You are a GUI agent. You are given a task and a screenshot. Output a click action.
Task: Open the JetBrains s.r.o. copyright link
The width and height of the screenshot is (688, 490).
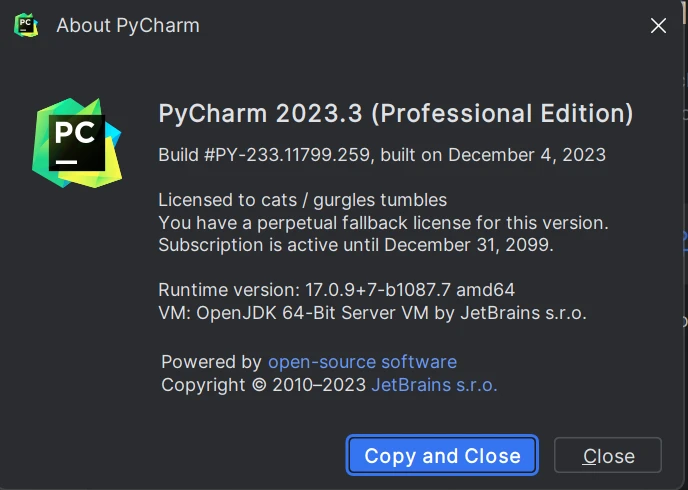(434, 385)
